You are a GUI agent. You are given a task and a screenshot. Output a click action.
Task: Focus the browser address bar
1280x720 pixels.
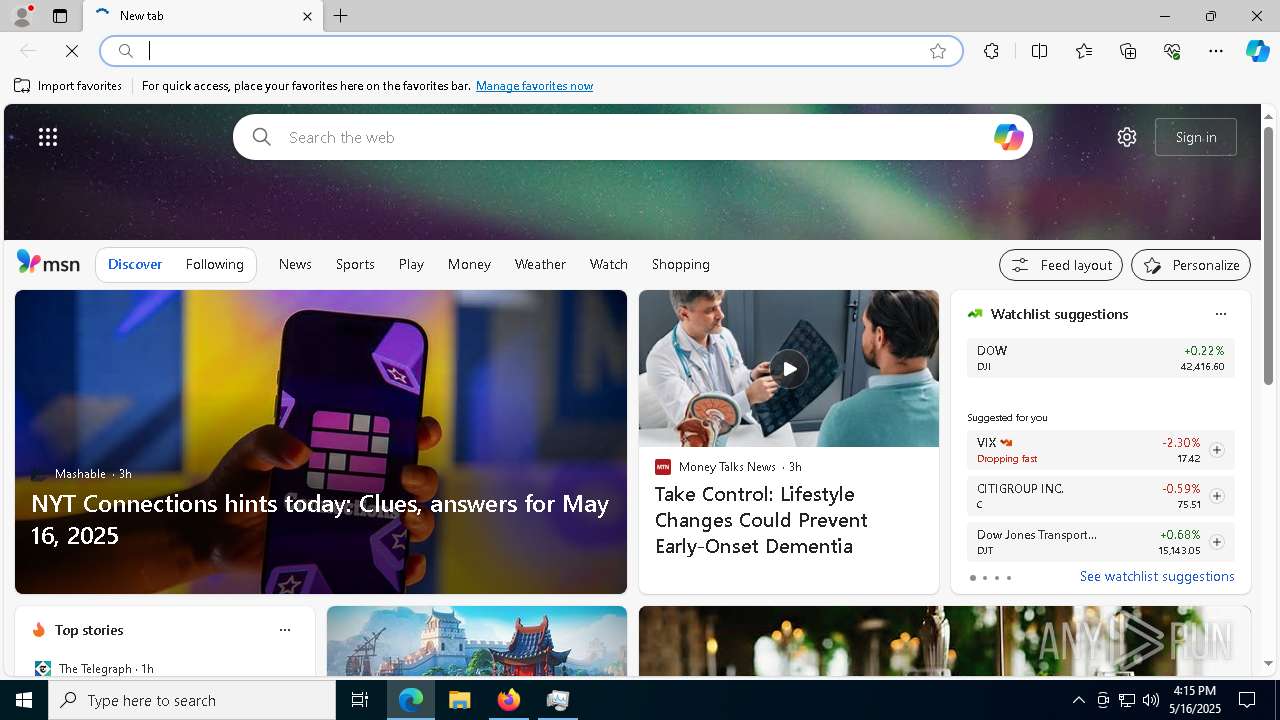[530, 51]
